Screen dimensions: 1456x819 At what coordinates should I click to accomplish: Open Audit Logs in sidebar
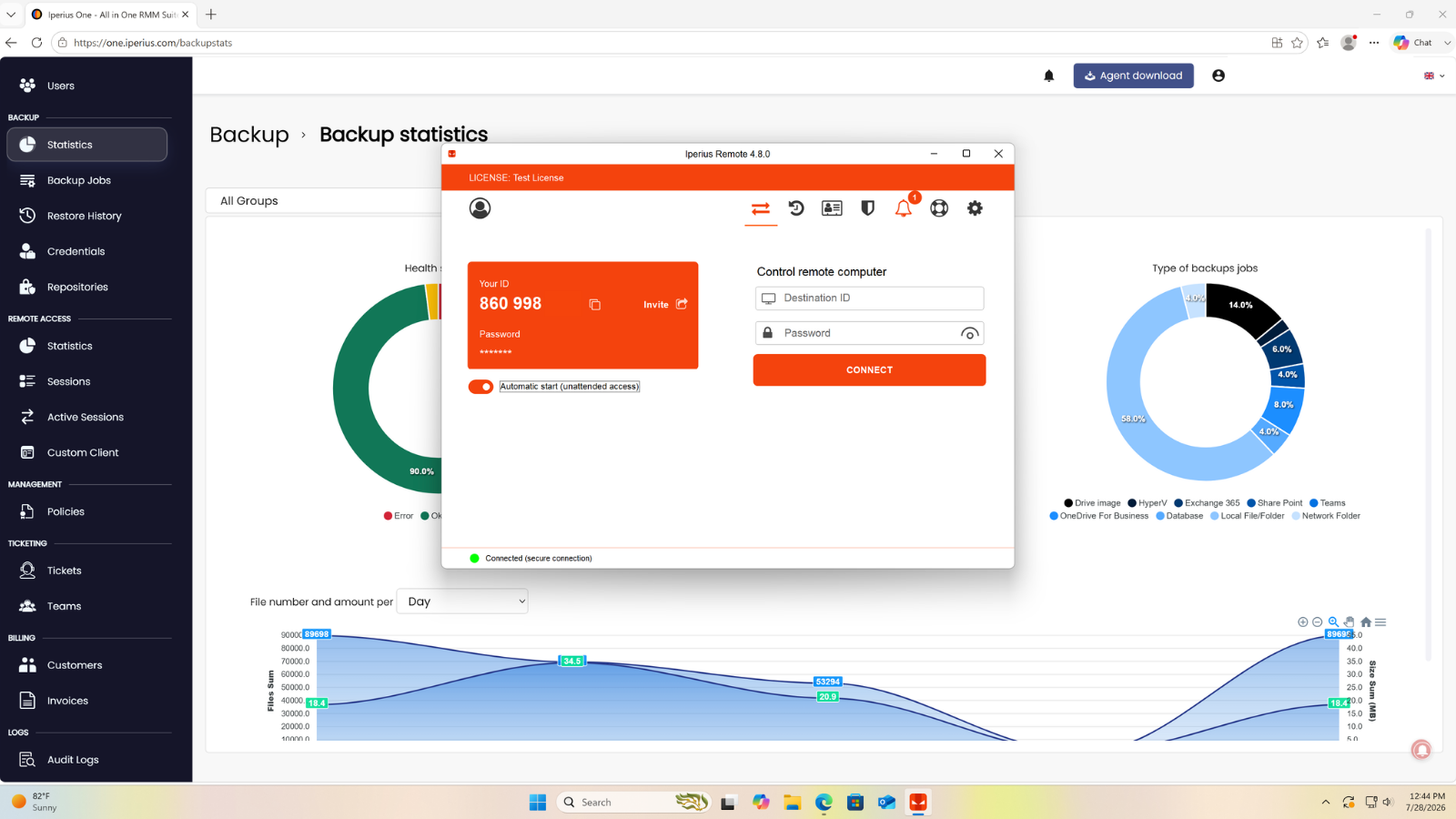(87, 760)
